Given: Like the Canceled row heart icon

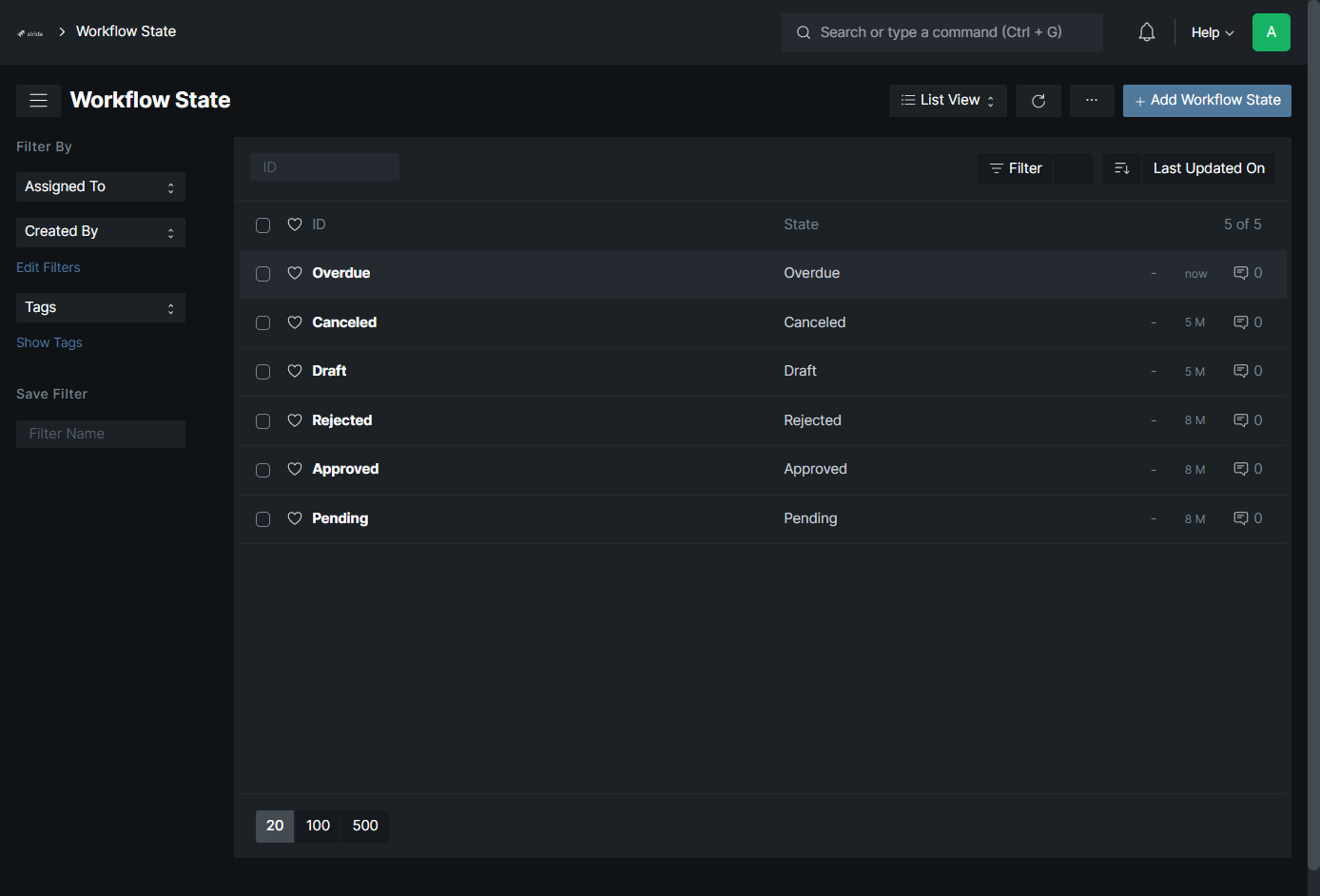Looking at the screenshot, I should coord(295,322).
